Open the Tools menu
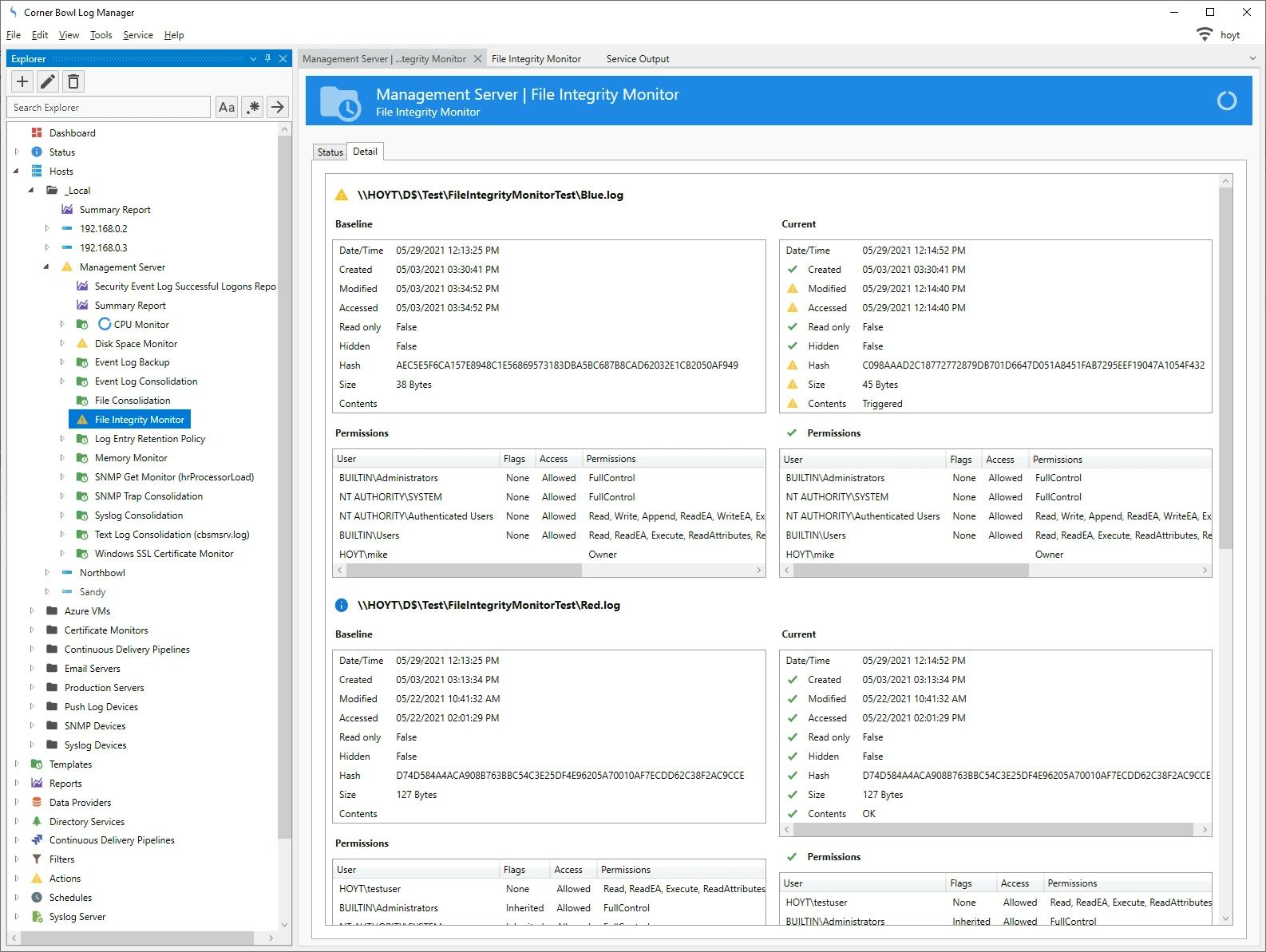 [101, 35]
